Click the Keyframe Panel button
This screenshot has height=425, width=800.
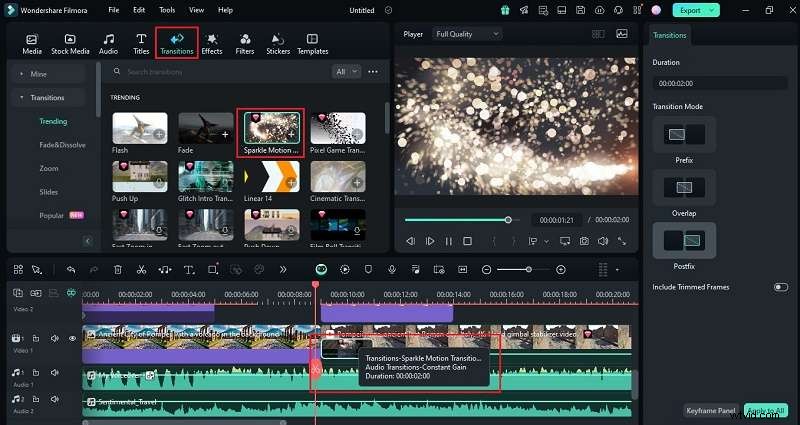click(x=711, y=411)
